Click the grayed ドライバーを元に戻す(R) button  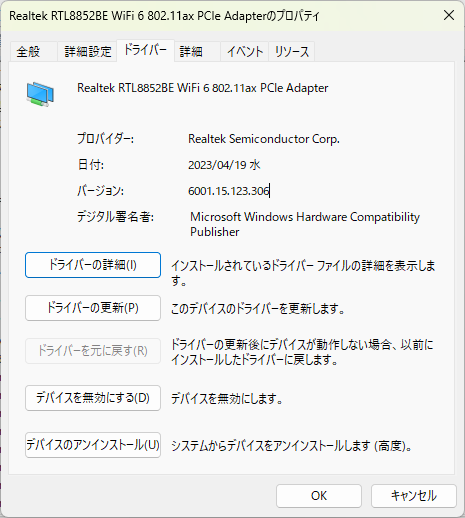tap(93, 351)
